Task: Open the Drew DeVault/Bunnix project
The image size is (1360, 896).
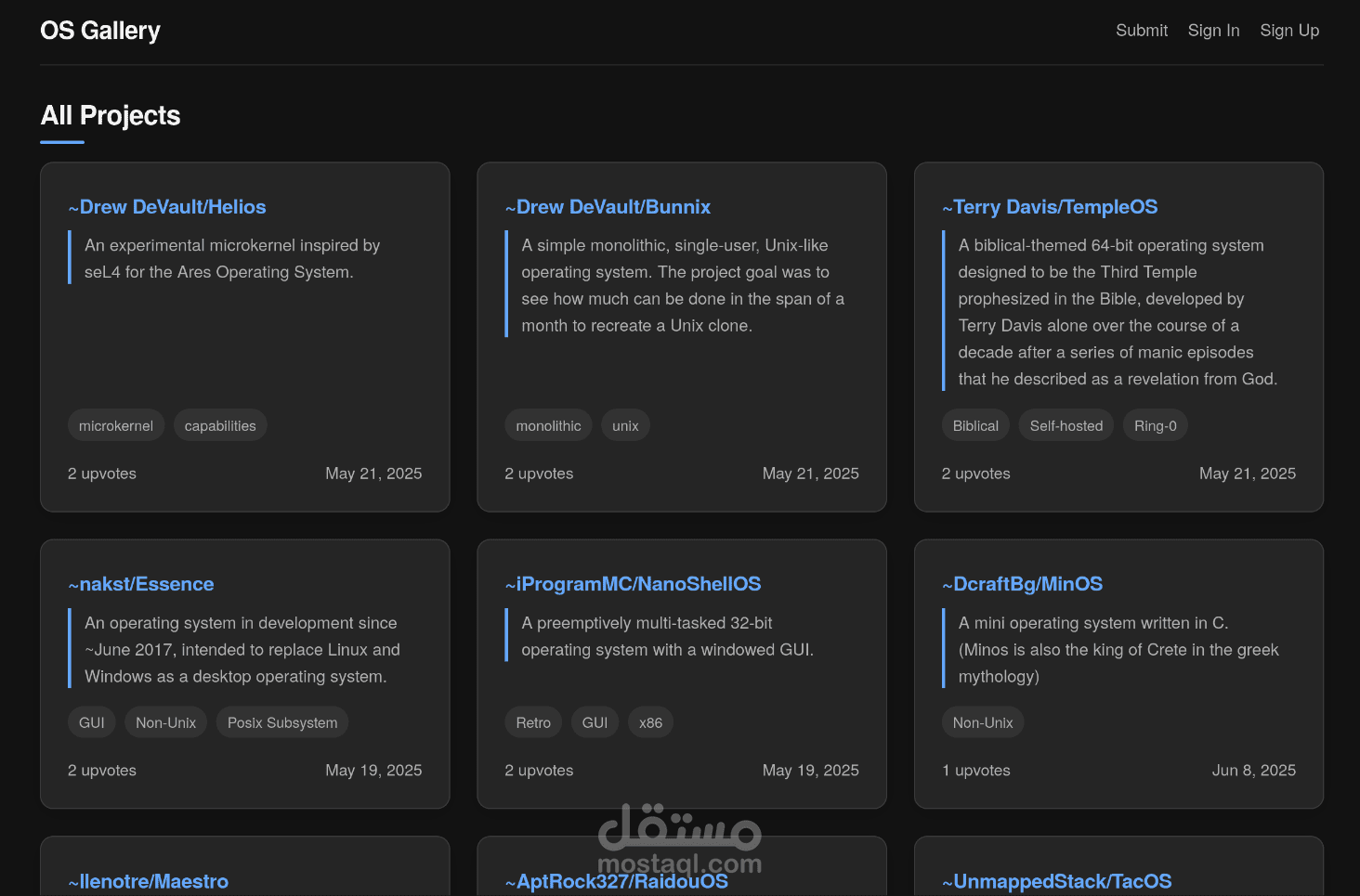Action: tap(608, 207)
